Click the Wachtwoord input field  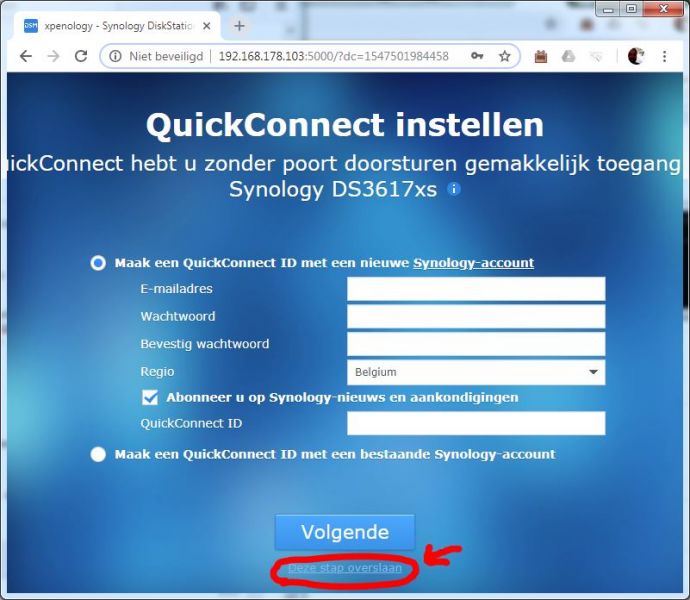pos(476,317)
